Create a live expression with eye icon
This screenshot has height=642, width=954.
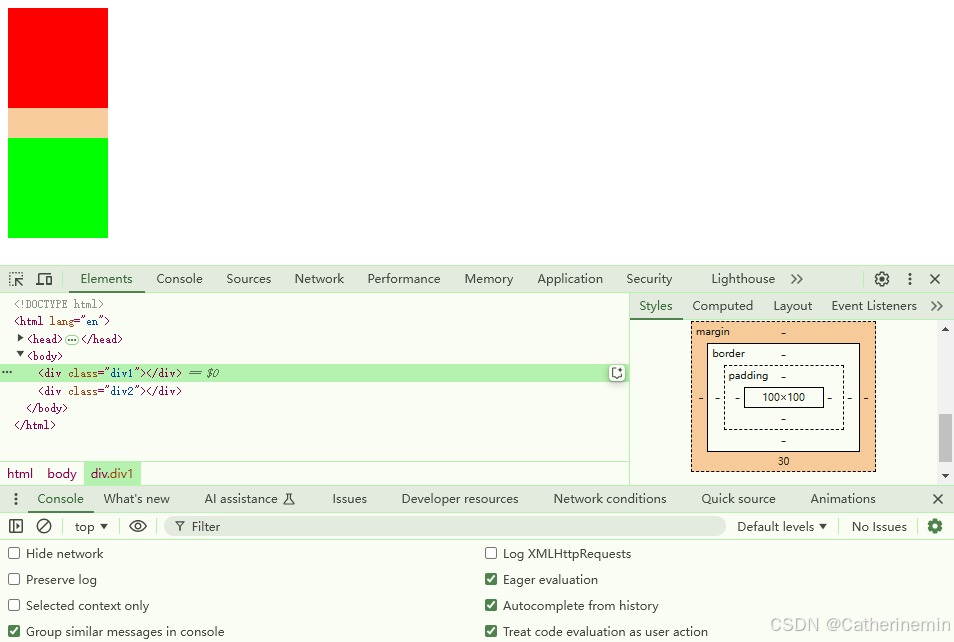(x=138, y=526)
